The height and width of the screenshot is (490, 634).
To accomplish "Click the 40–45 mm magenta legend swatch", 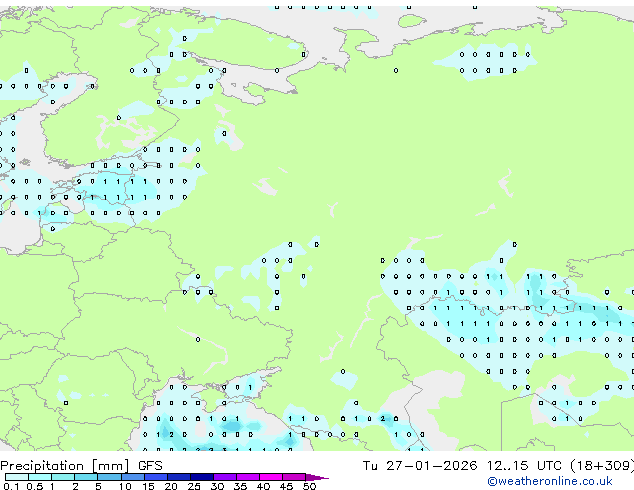I will 271,477.
